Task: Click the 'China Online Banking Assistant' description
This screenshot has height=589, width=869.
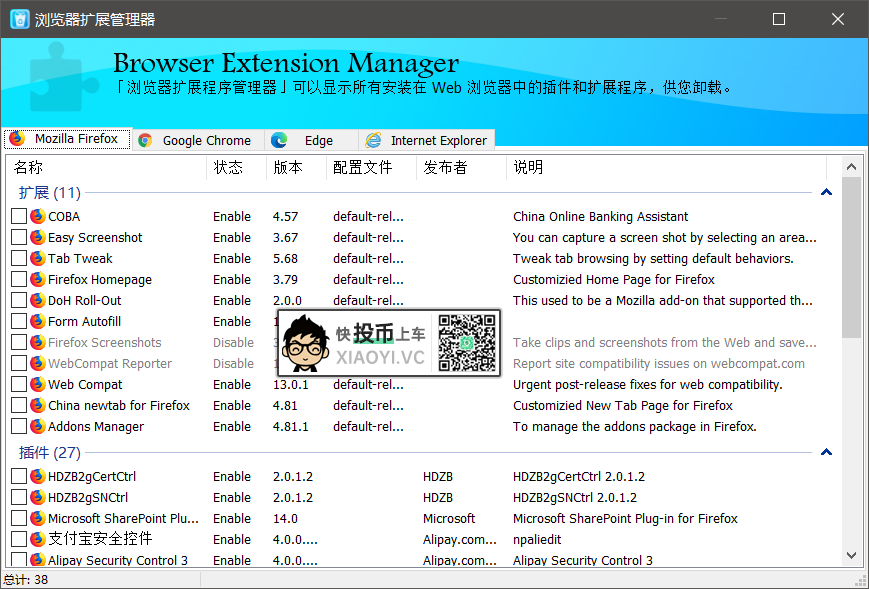Action: click(600, 217)
